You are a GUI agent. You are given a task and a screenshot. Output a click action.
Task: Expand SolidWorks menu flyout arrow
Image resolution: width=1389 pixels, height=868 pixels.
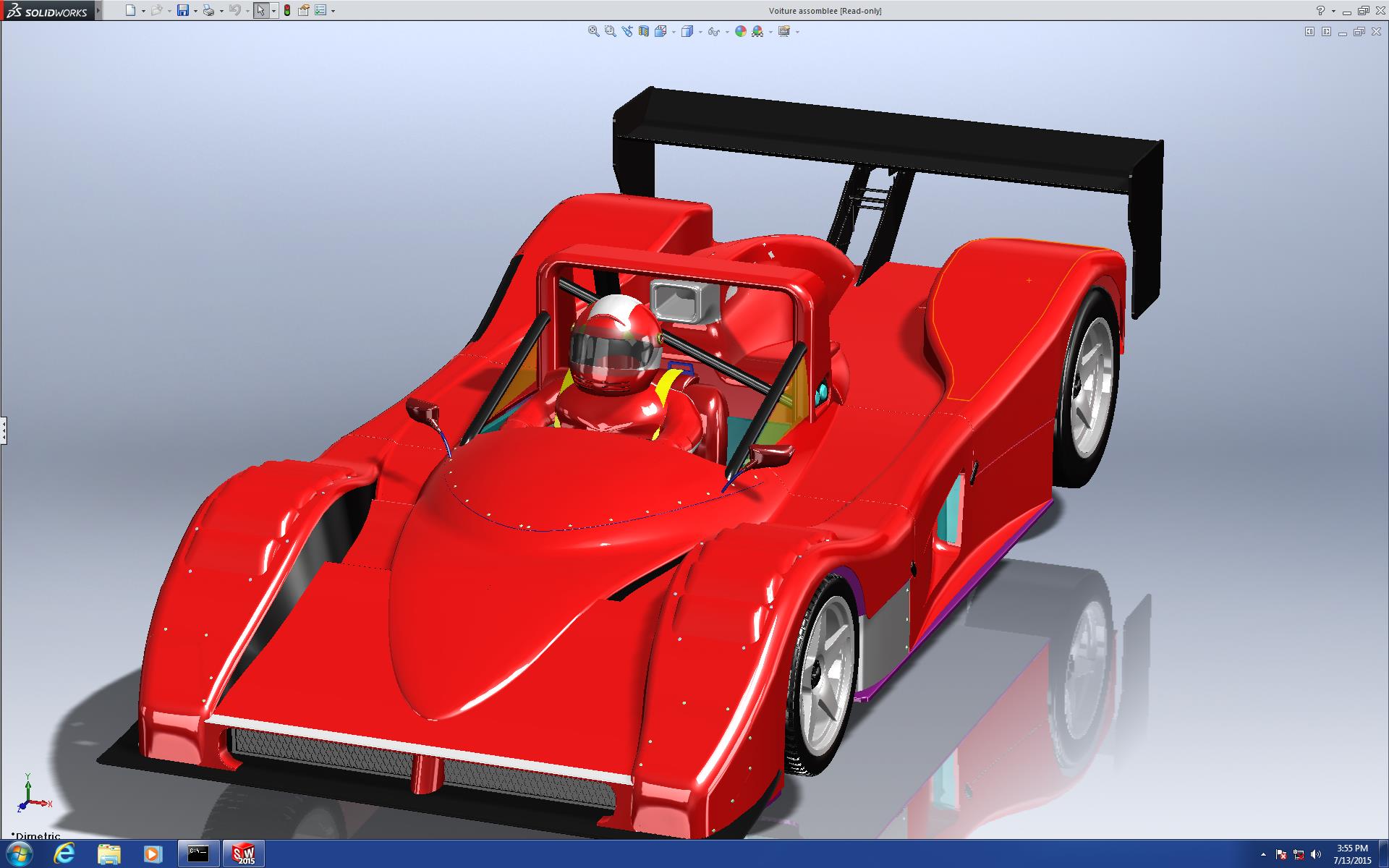point(99,10)
